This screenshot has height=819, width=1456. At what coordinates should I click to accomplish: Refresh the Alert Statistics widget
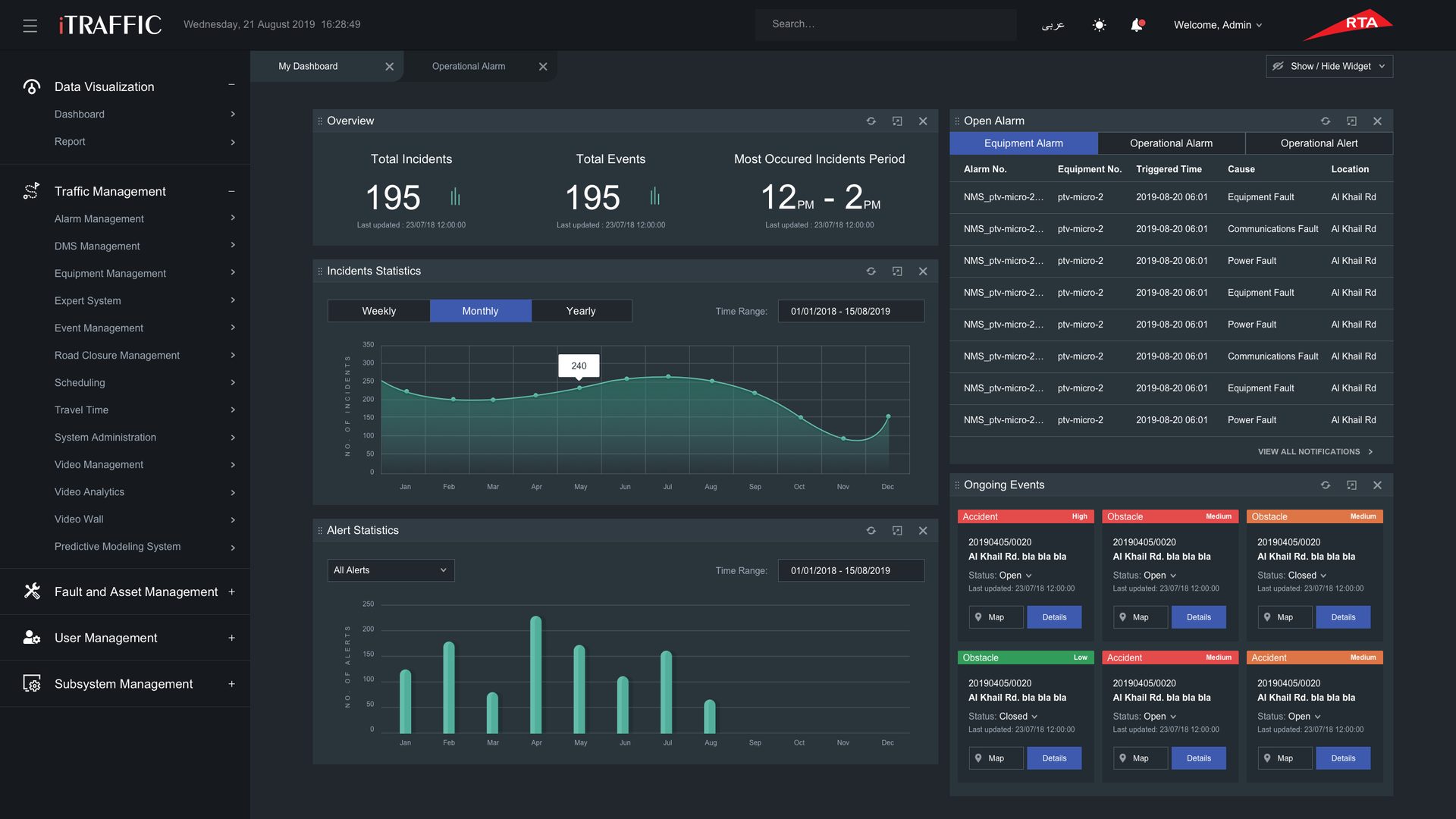(871, 531)
